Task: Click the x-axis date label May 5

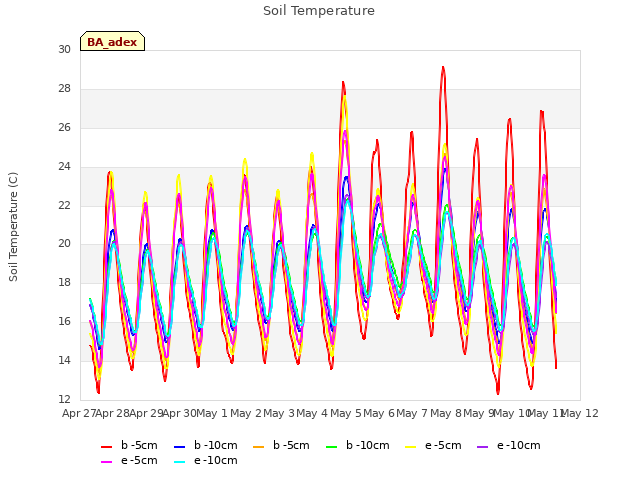Action: click(346, 414)
